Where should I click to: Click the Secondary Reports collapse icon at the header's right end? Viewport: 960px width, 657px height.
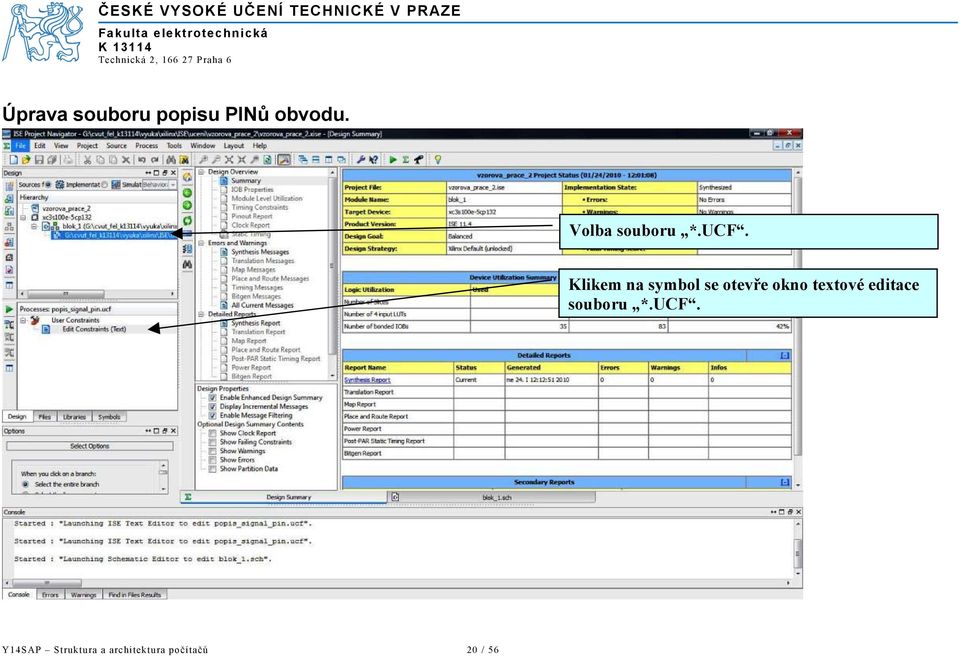pyautogui.click(x=786, y=482)
